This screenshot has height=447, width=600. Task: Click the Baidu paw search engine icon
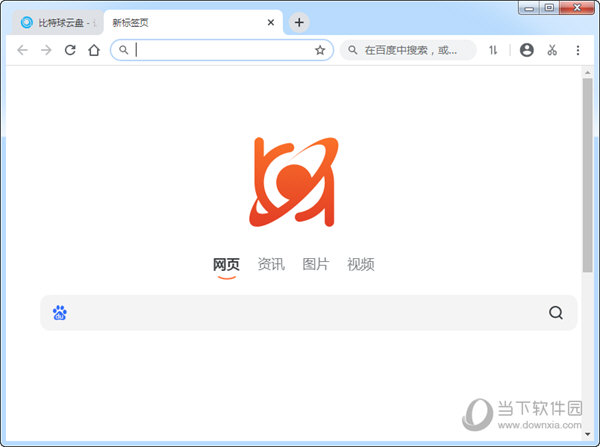click(x=60, y=313)
